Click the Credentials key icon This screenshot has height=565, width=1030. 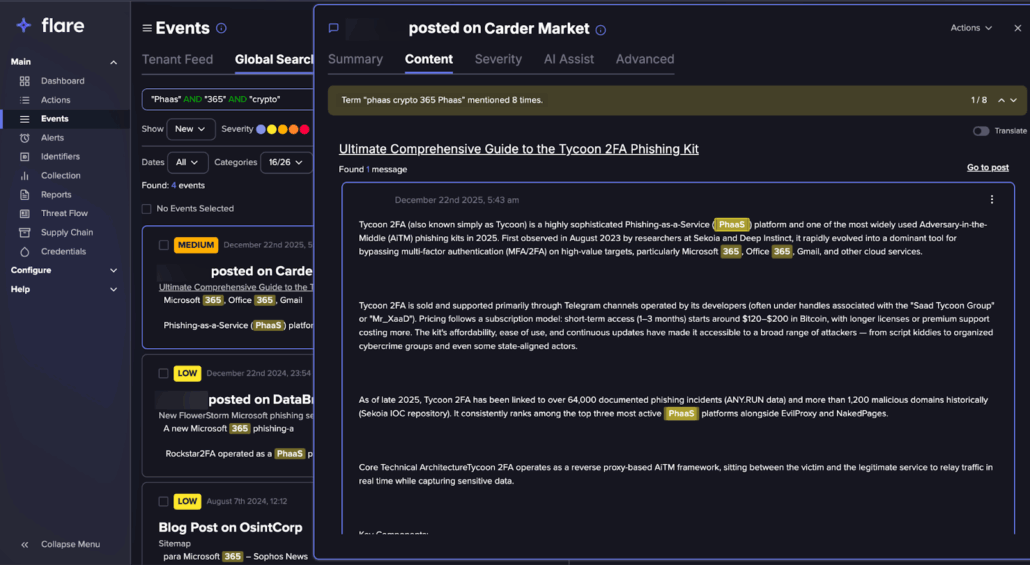tap(25, 252)
